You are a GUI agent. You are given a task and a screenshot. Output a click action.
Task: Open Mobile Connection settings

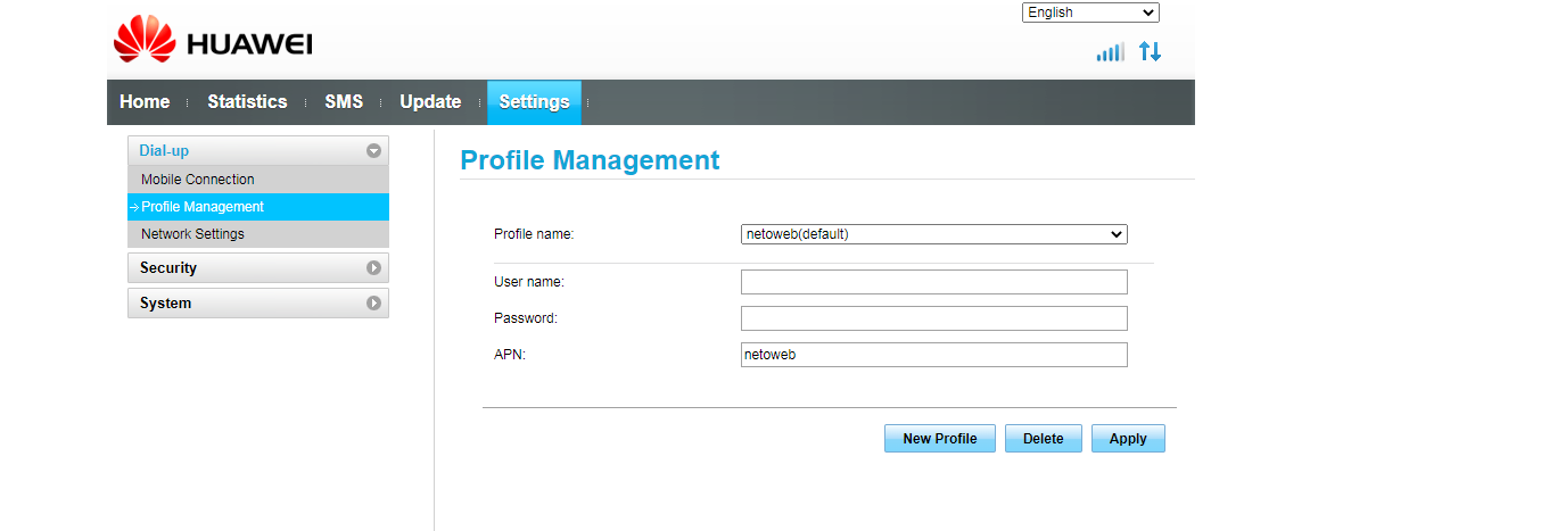click(x=198, y=180)
